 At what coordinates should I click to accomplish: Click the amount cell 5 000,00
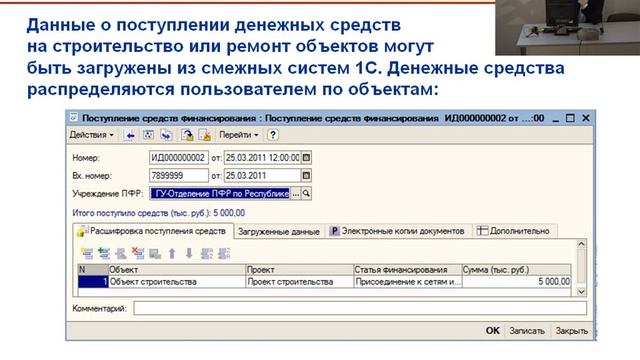coord(516,282)
